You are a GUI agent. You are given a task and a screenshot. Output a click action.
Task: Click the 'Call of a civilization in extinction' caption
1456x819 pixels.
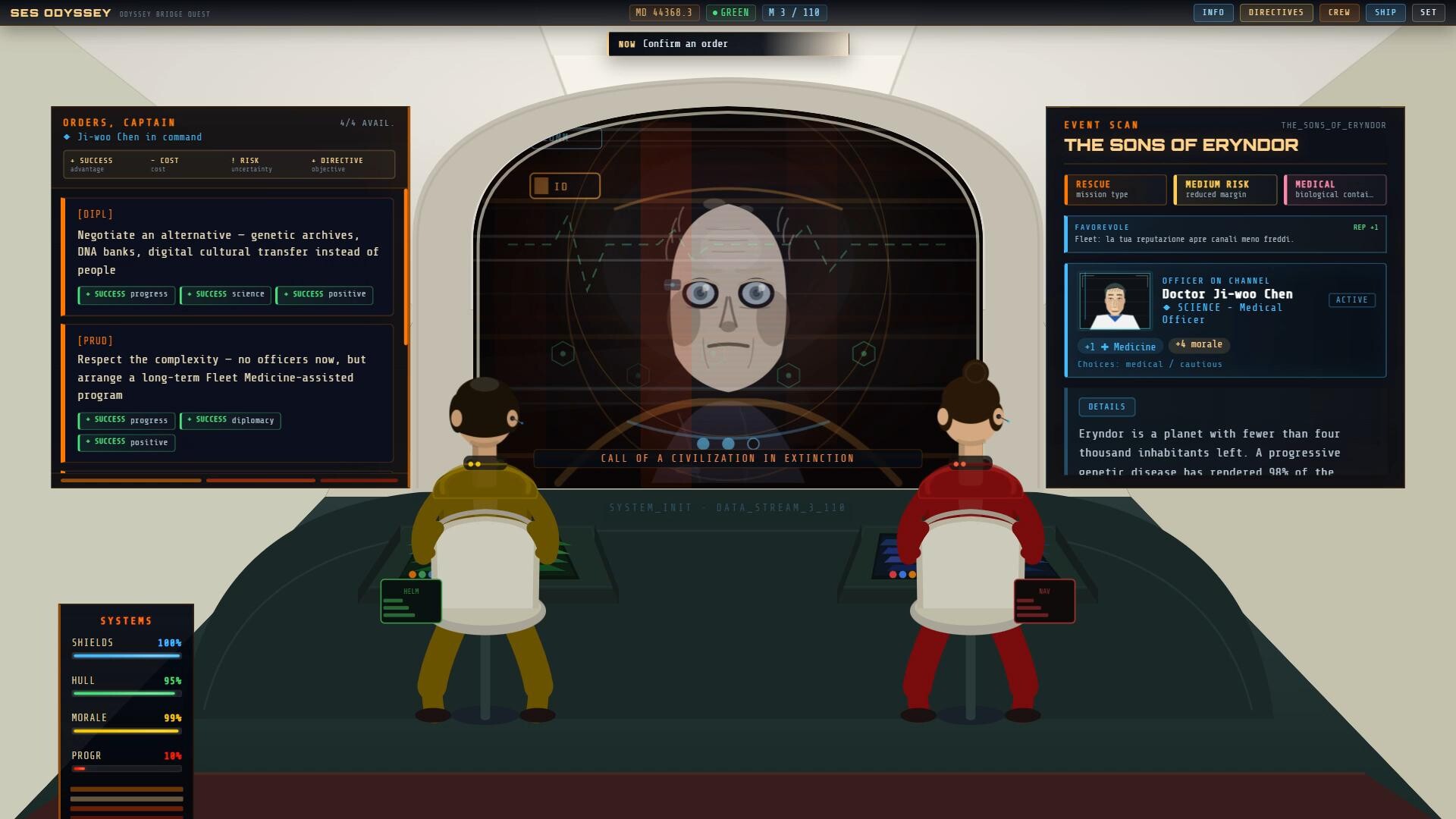click(x=728, y=459)
